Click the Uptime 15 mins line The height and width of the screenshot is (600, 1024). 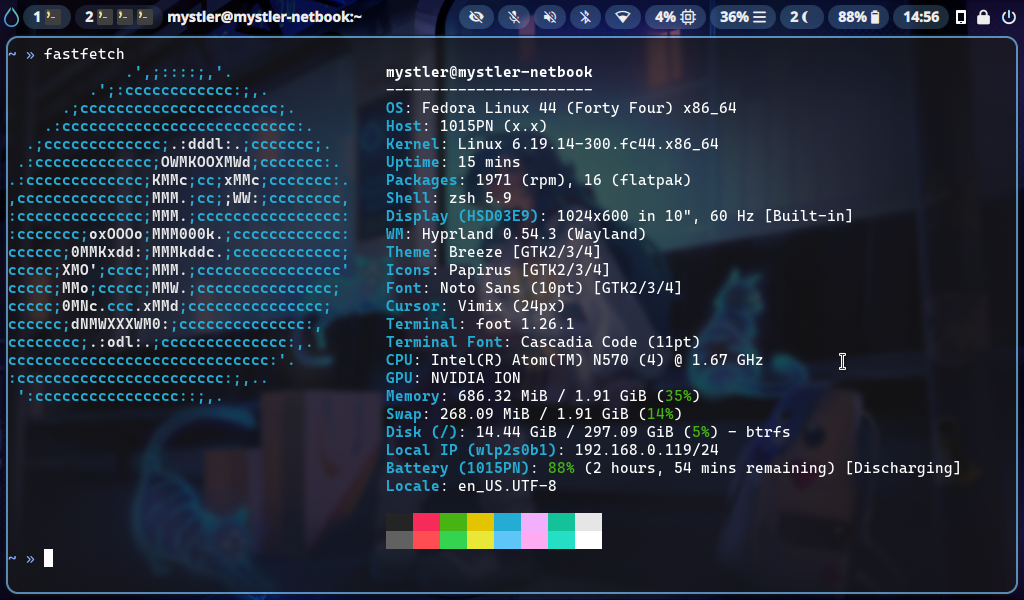(x=453, y=162)
